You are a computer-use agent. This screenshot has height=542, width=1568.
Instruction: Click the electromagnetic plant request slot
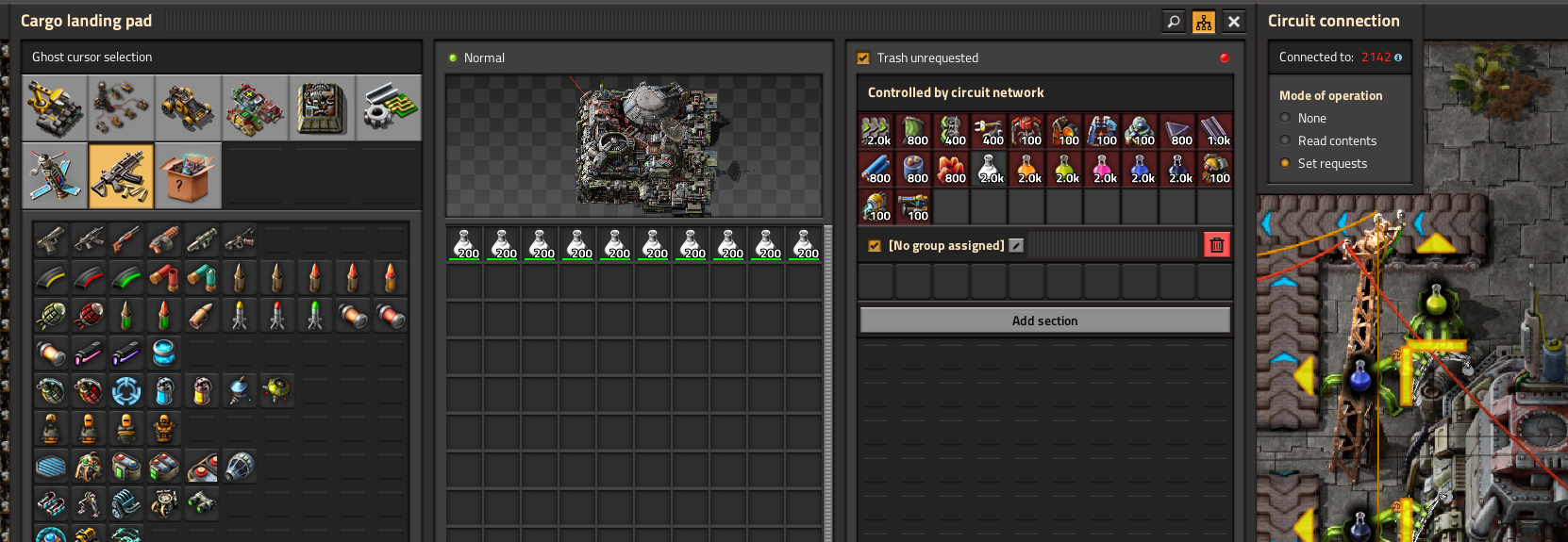pos(1103,131)
